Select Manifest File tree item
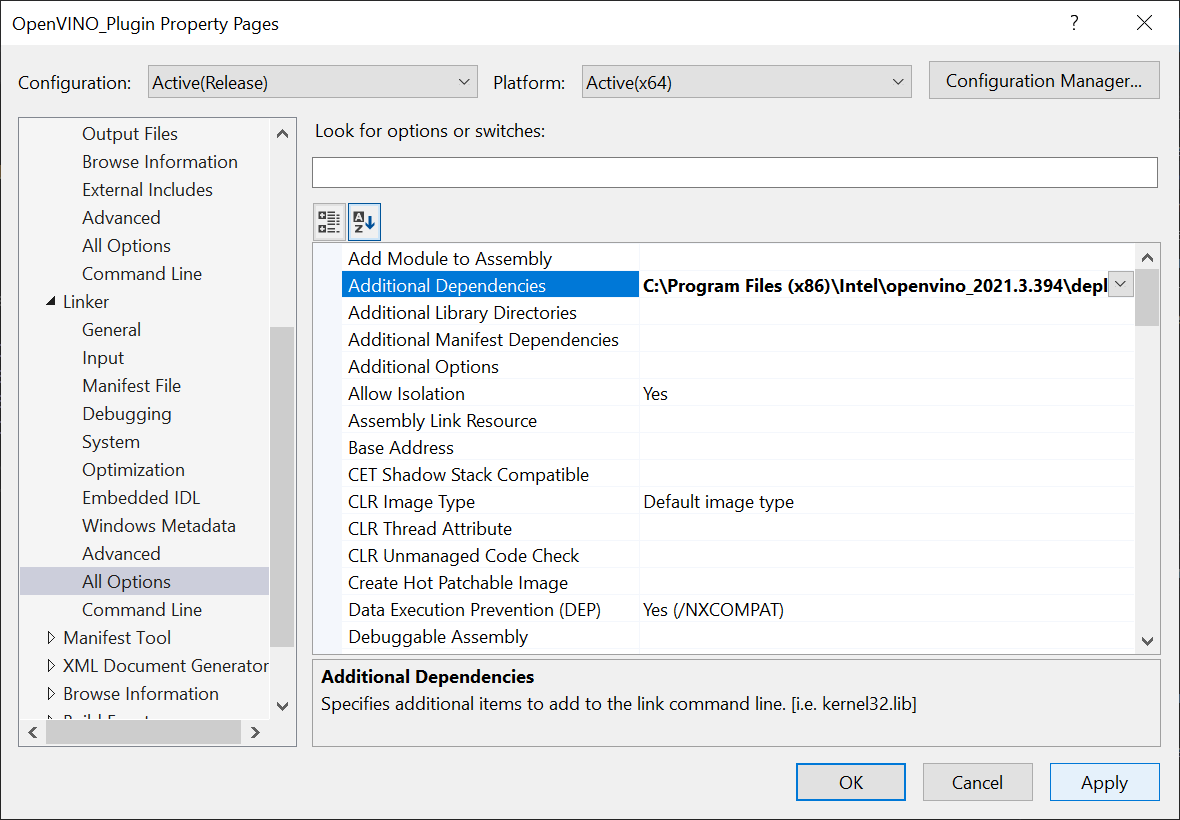This screenshot has height=820, width=1180. coord(131,385)
